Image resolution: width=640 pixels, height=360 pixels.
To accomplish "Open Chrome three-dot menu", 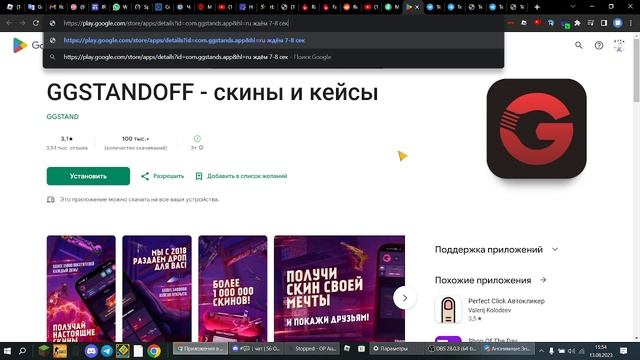I will coord(632,23).
